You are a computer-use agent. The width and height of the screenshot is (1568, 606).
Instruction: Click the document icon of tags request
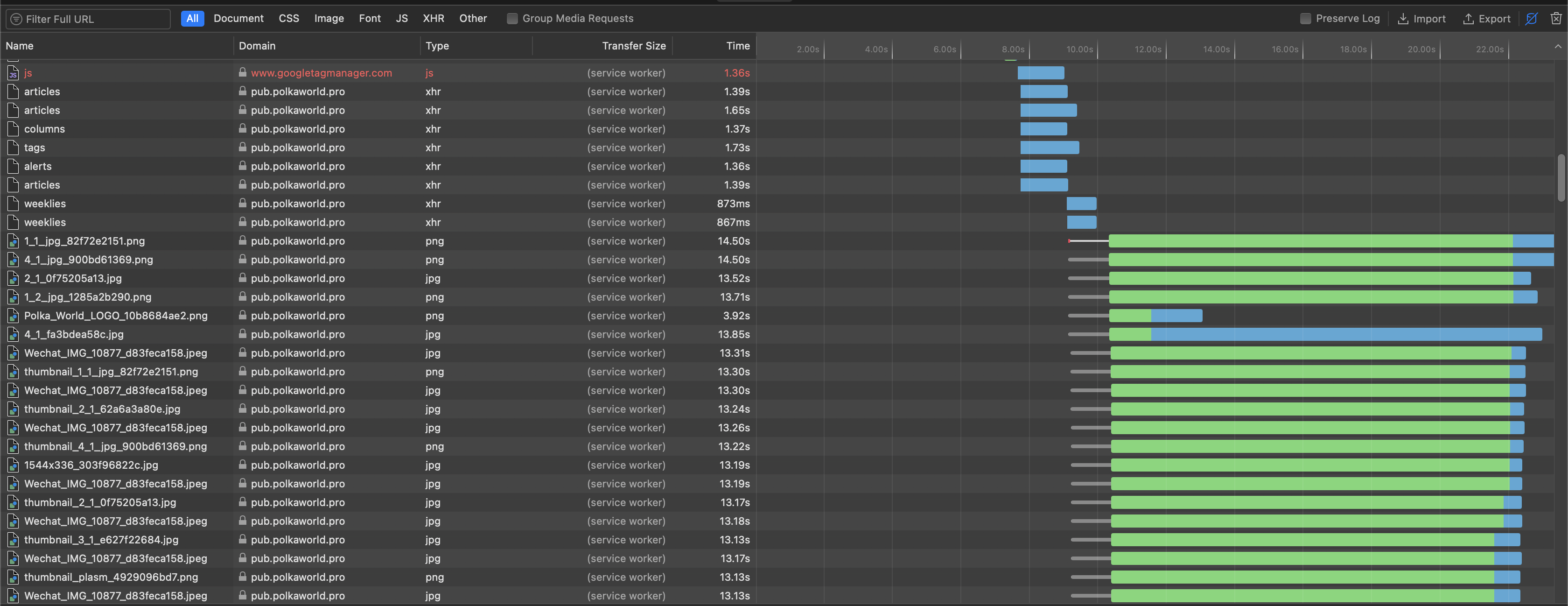[13, 148]
